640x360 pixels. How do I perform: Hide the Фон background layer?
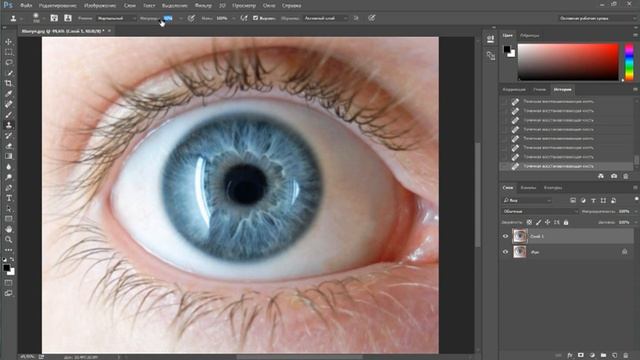(505, 252)
